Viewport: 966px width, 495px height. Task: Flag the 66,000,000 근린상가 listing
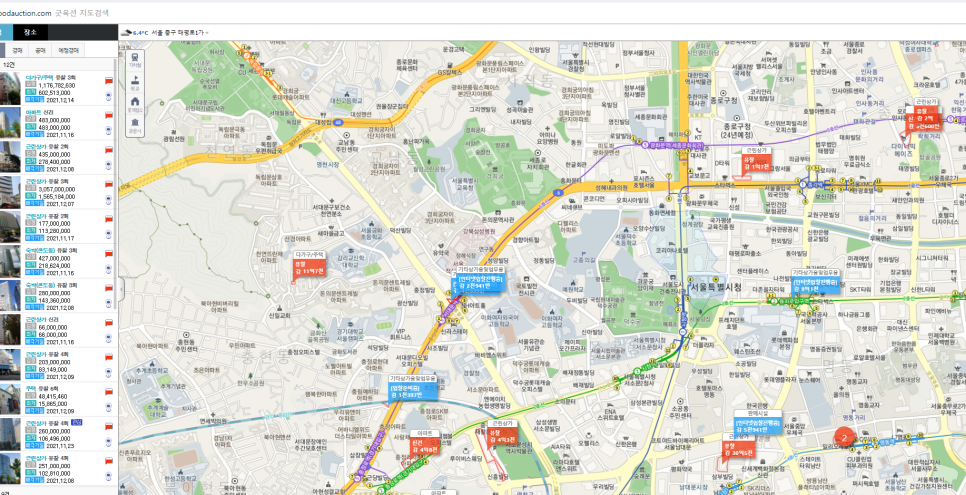108,323
